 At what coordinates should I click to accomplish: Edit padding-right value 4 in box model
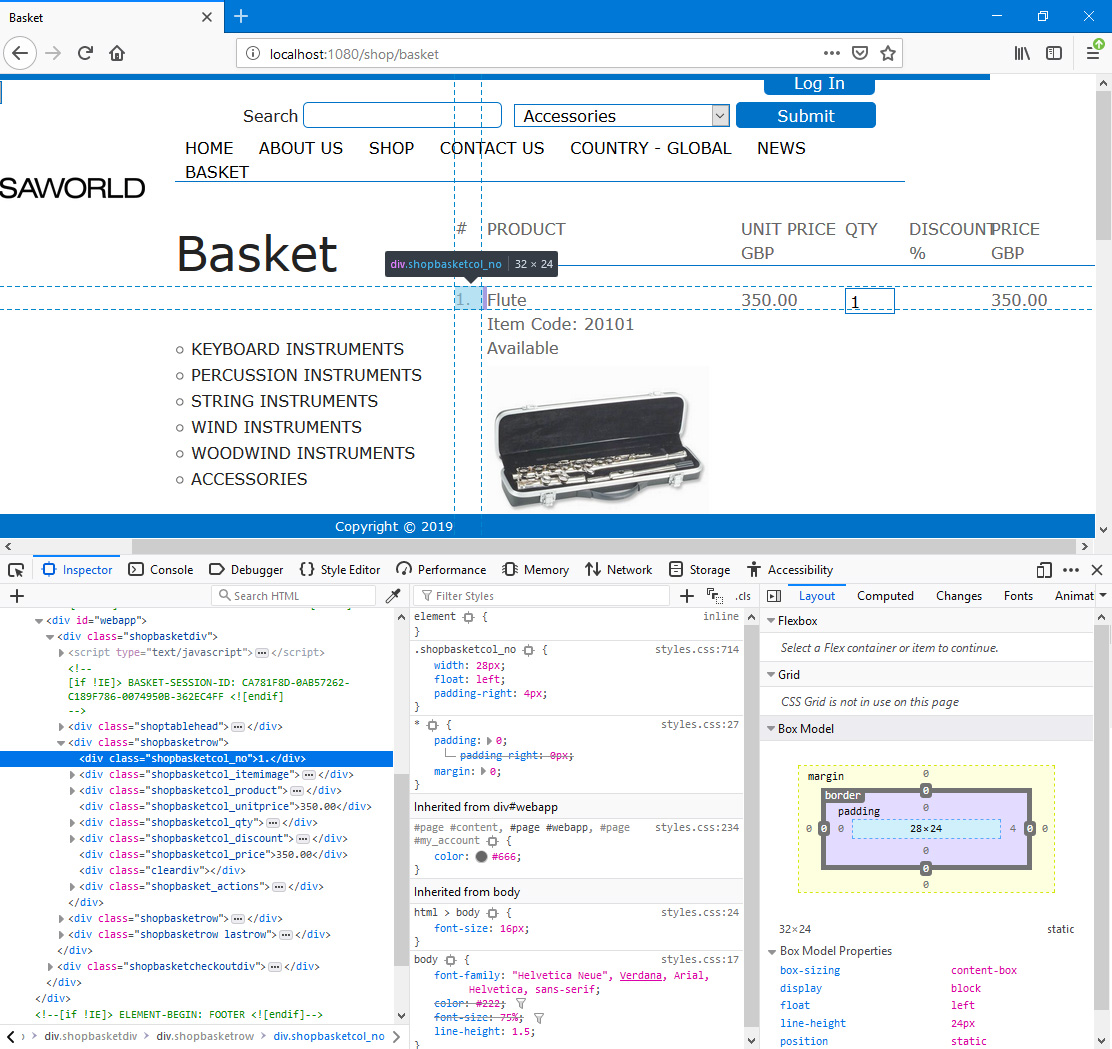[1013, 828]
